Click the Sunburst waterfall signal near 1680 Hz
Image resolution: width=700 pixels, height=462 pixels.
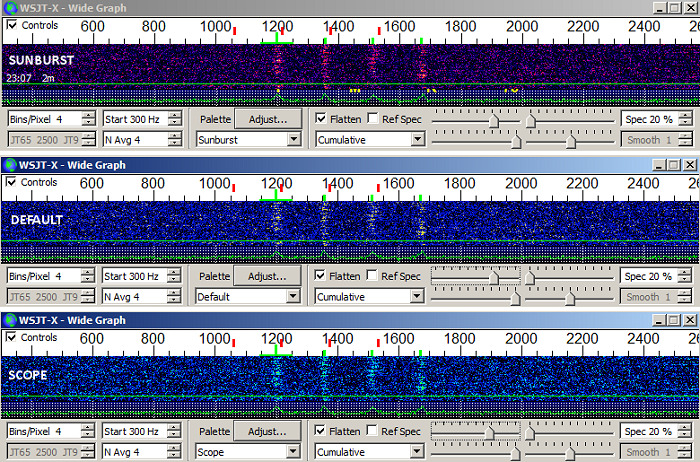(x=422, y=65)
